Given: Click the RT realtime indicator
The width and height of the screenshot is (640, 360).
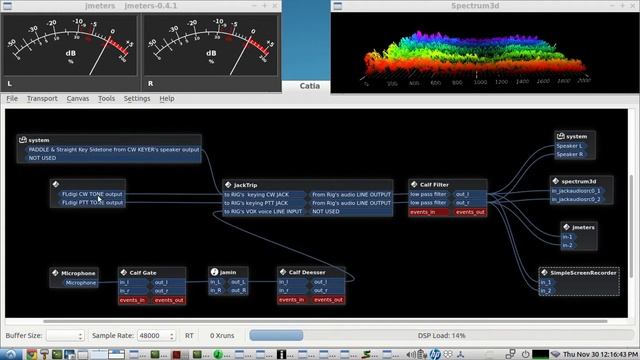Looking at the screenshot, I should coord(189,336).
